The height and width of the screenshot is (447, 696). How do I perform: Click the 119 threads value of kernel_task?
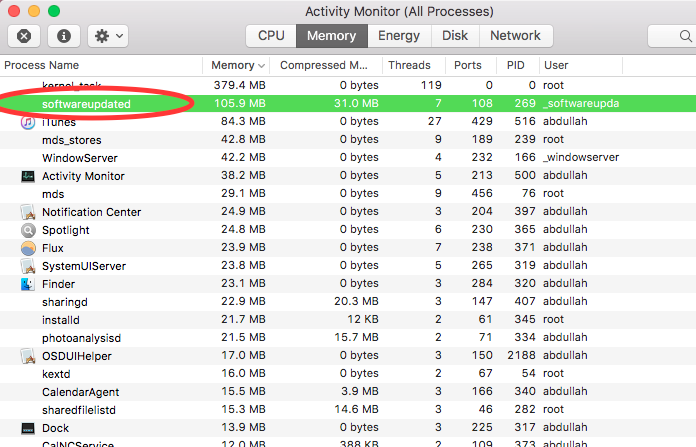click(431, 85)
